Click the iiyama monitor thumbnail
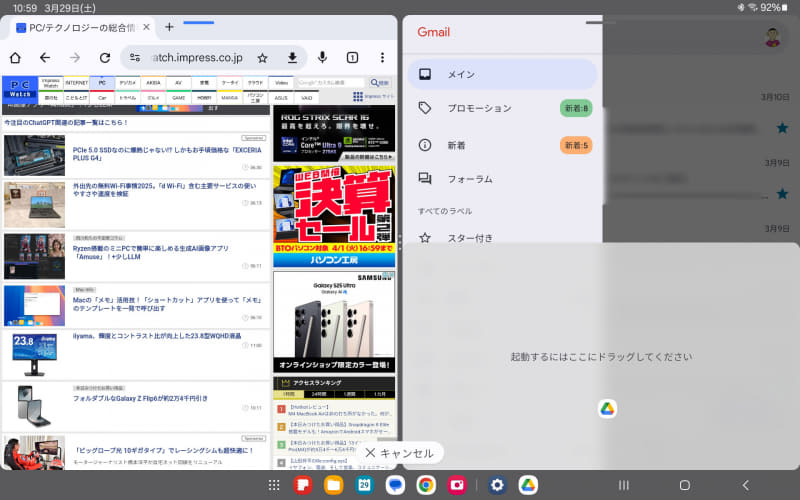800x500 pixels. [x=34, y=355]
